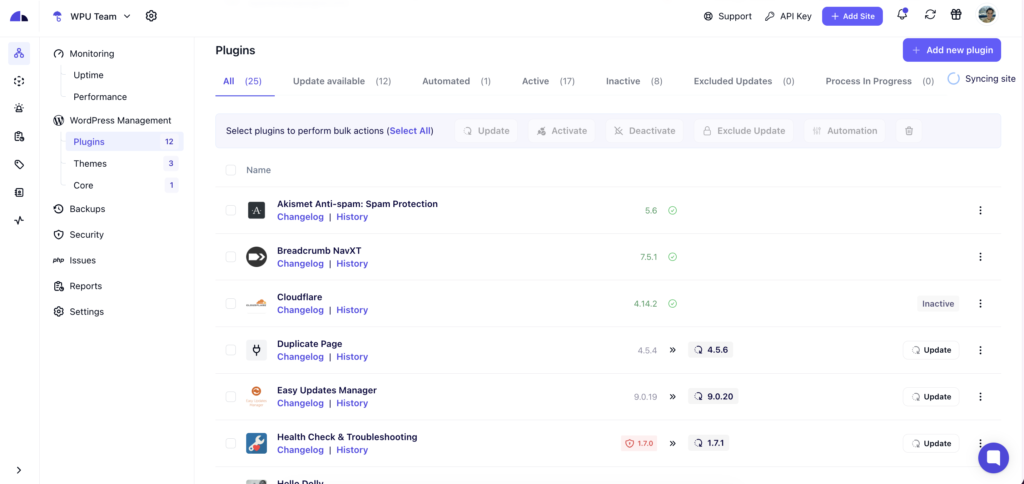Open Changelog link for Easy Updates Manager
The image size is (1024, 484).
(x=300, y=403)
